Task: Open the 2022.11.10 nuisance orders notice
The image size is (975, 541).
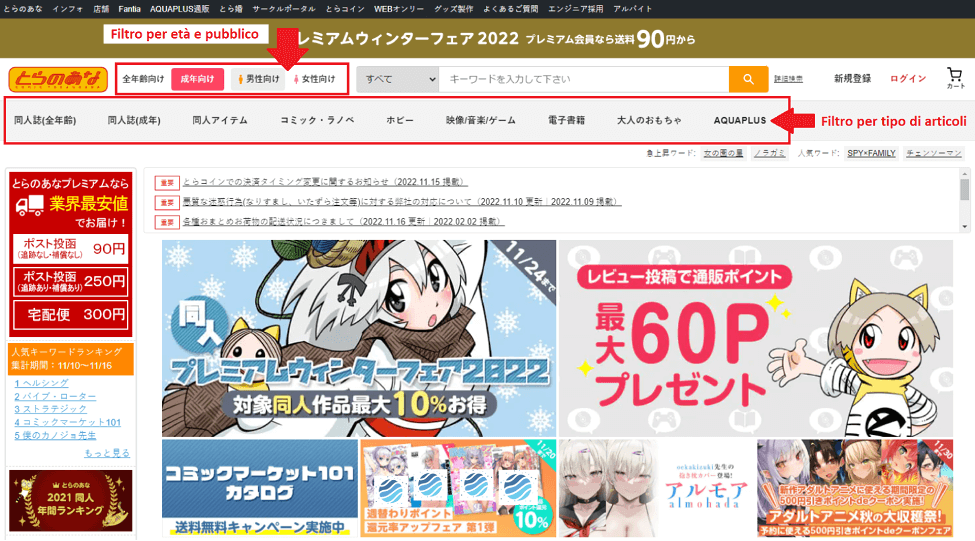Action: point(402,201)
